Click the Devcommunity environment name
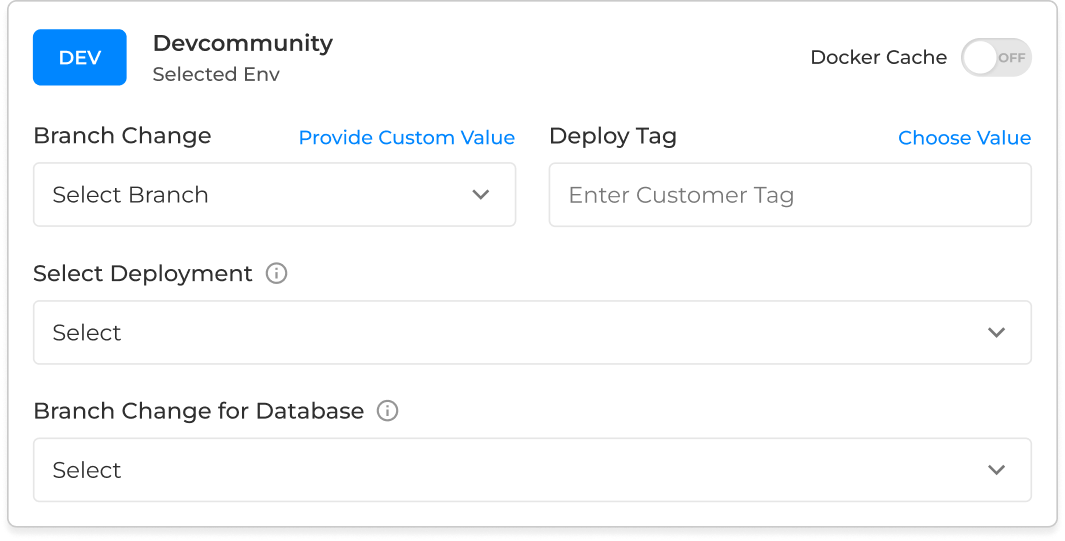1065x541 pixels. coord(243,43)
